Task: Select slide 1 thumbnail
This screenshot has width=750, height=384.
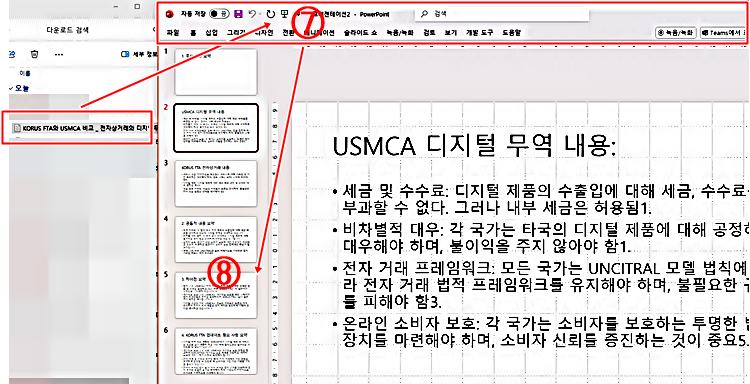Action: click(216, 72)
